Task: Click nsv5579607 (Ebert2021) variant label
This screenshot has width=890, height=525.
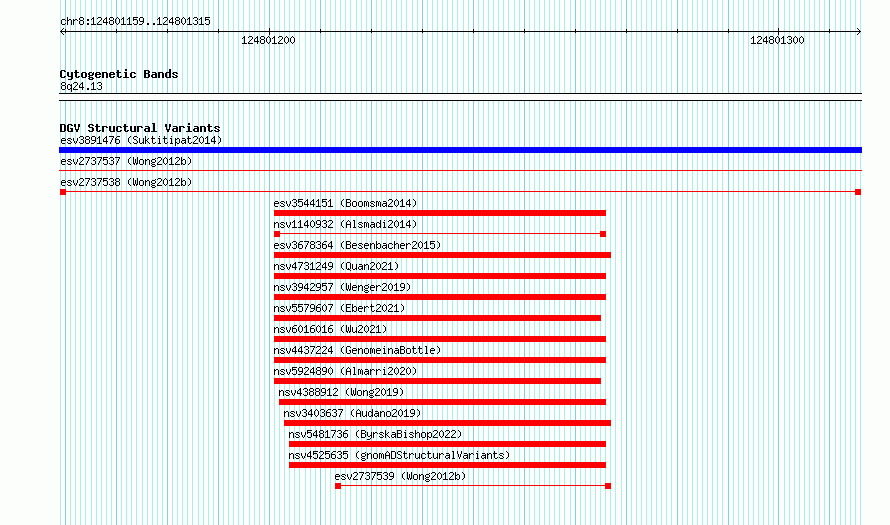Action: point(339,308)
